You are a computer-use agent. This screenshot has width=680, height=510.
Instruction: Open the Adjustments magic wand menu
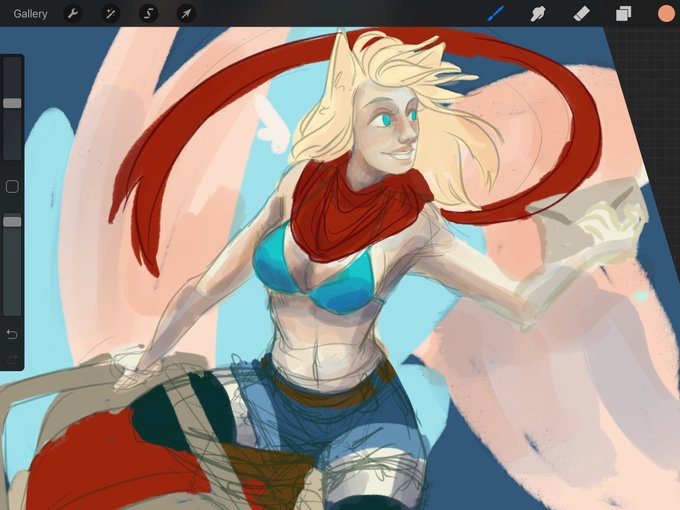pos(111,14)
